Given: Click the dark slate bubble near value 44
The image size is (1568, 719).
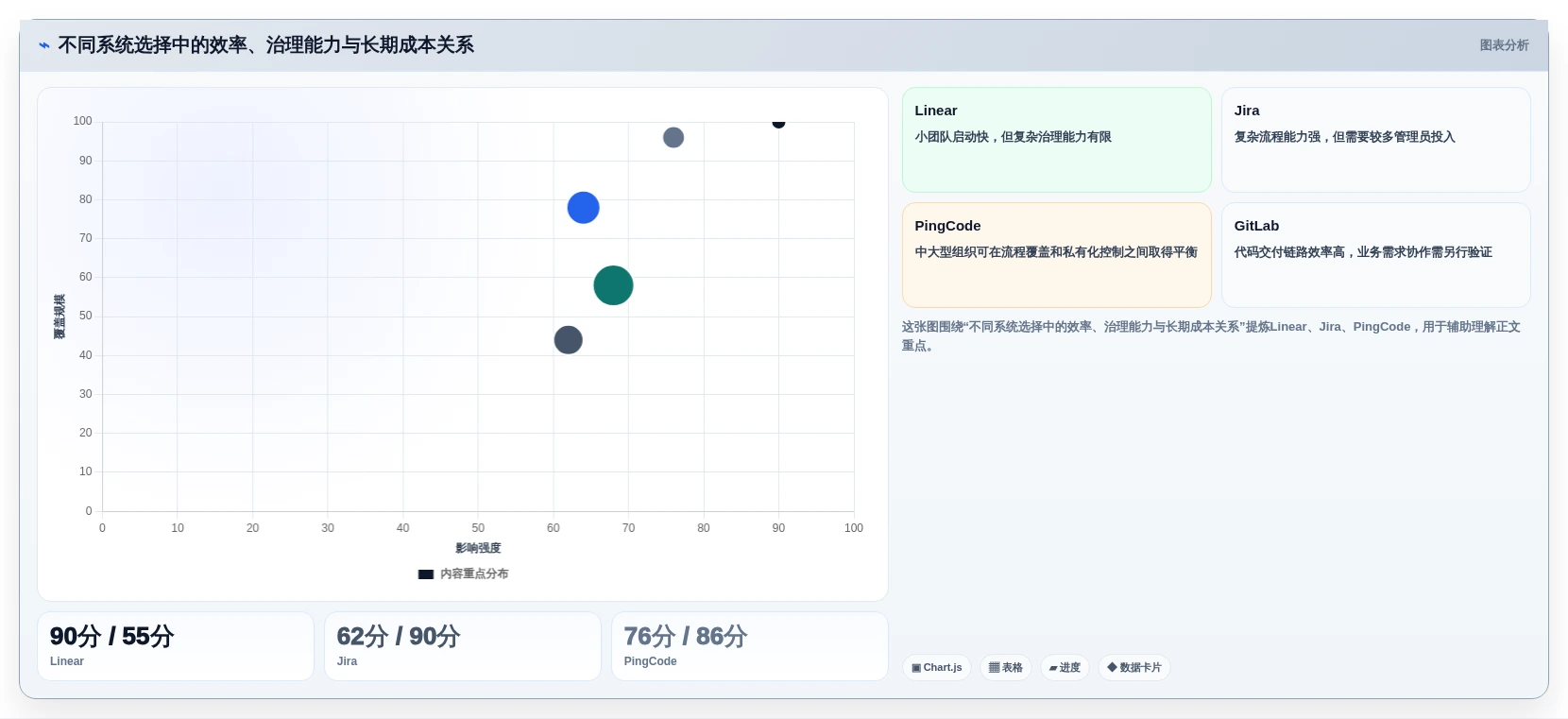Looking at the screenshot, I should click(568, 340).
